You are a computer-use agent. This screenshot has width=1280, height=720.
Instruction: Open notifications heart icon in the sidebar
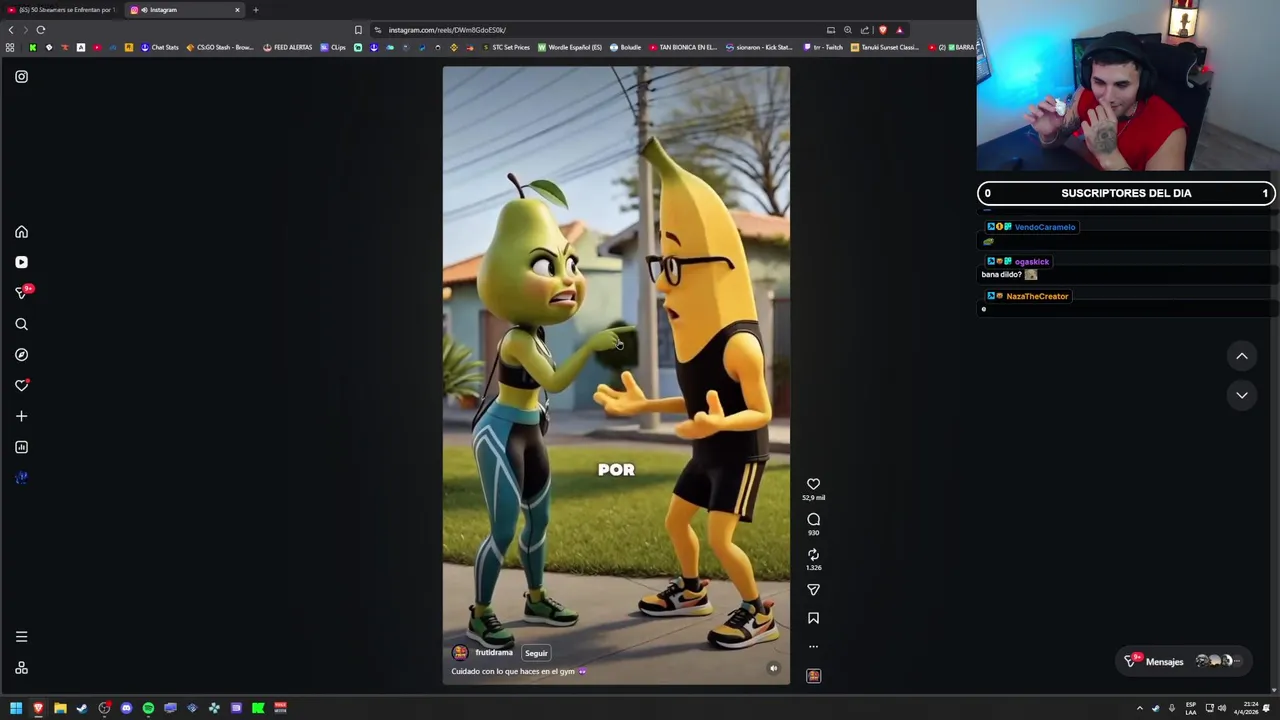click(21, 385)
